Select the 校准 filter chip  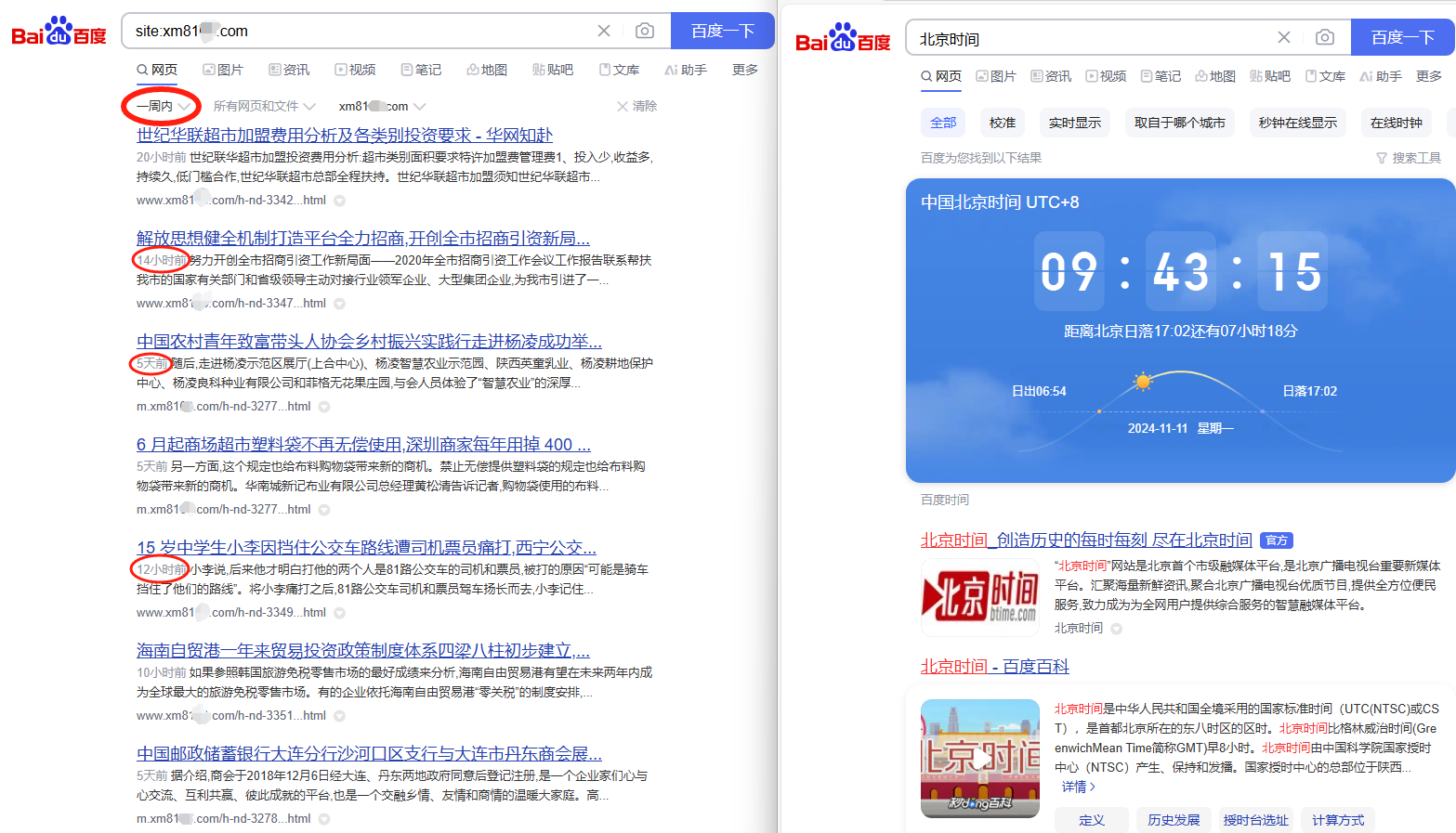click(x=1003, y=123)
